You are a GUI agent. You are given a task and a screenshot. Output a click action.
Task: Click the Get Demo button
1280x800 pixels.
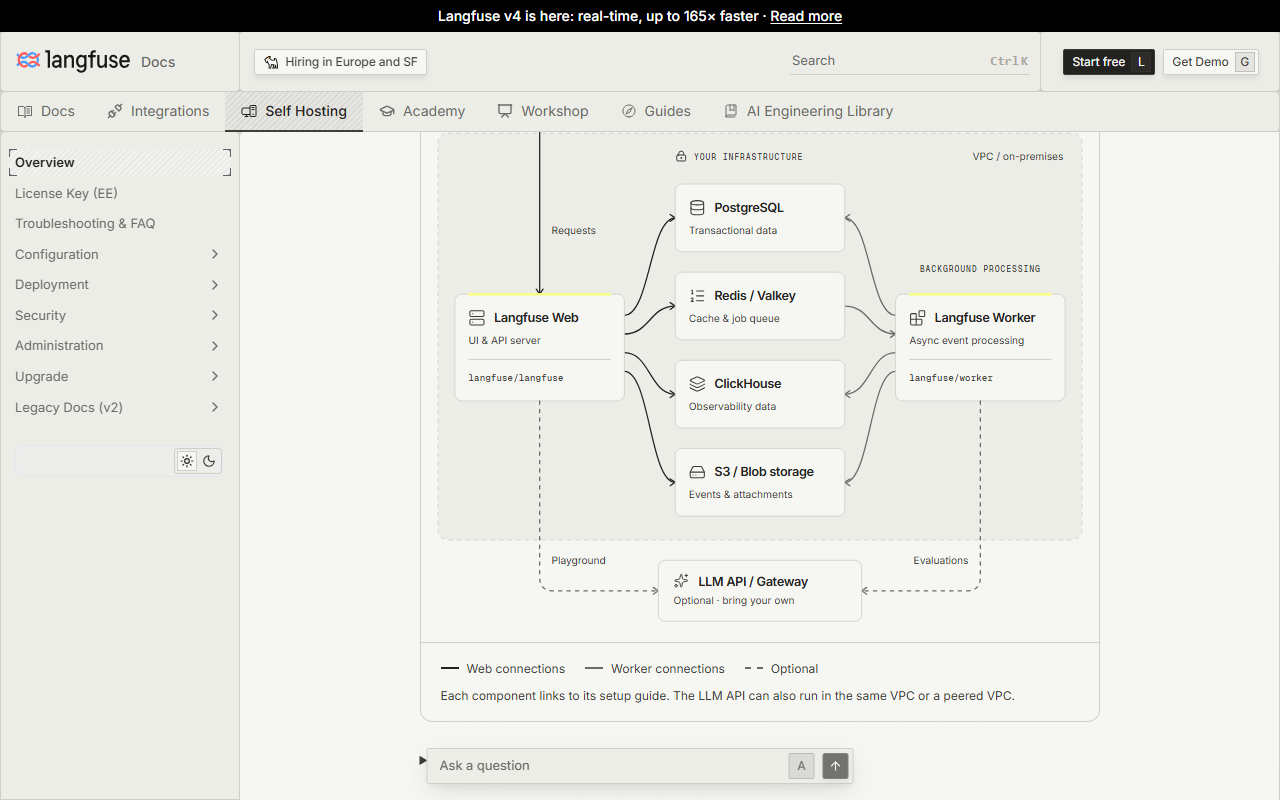click(1210, 62)
